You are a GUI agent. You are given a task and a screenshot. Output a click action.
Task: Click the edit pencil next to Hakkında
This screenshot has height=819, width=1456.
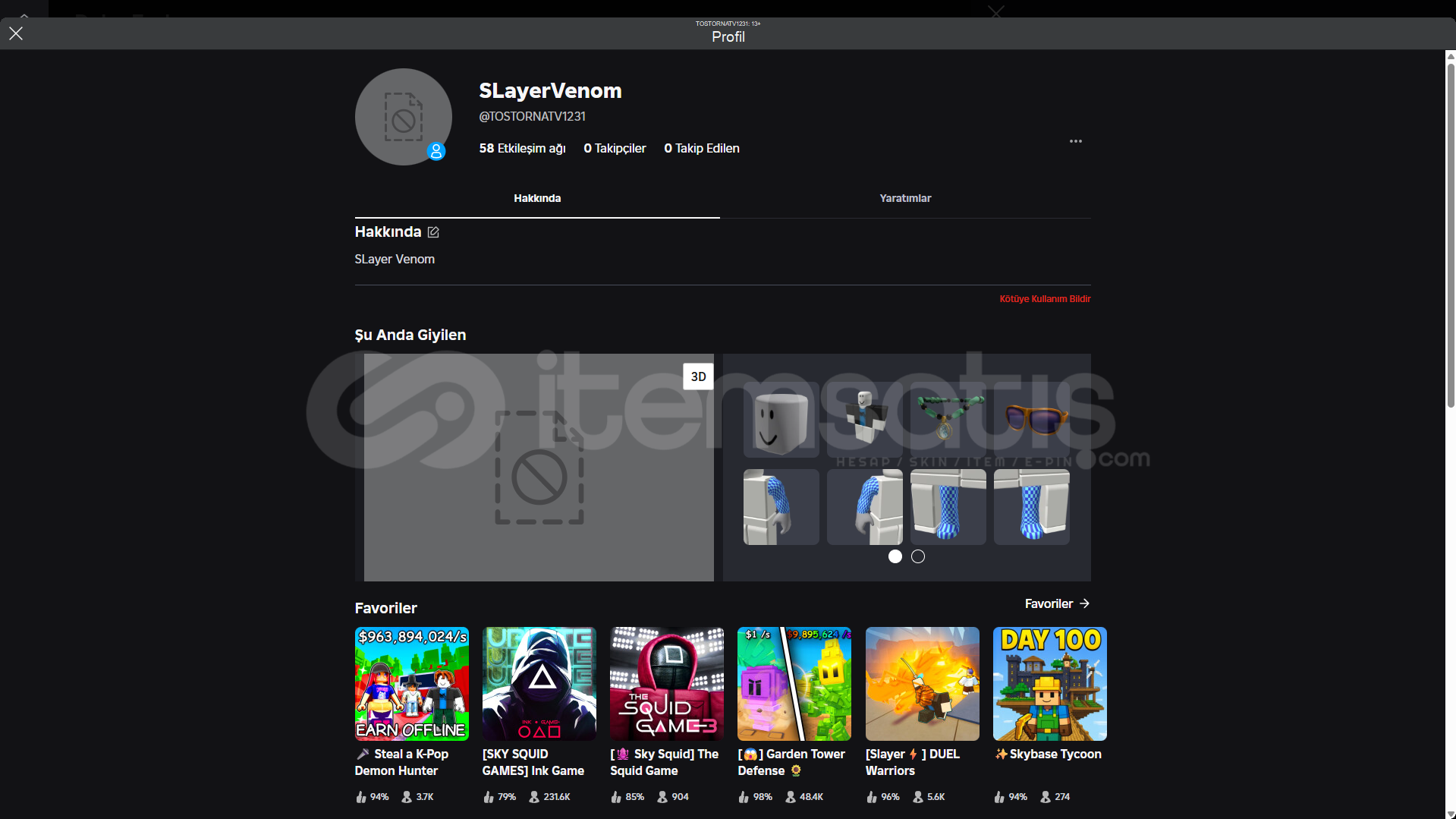(x=433, y=232)
